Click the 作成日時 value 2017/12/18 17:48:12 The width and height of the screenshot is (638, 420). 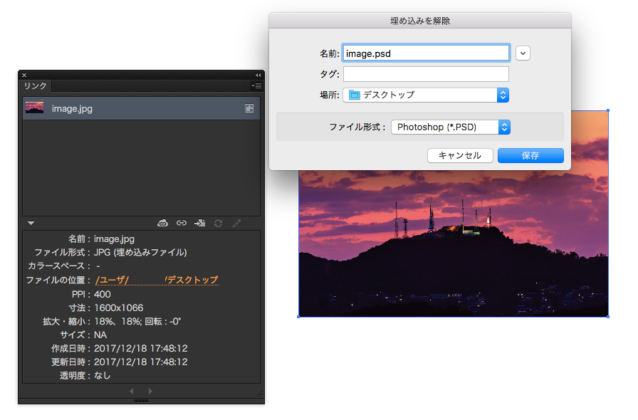141,348
